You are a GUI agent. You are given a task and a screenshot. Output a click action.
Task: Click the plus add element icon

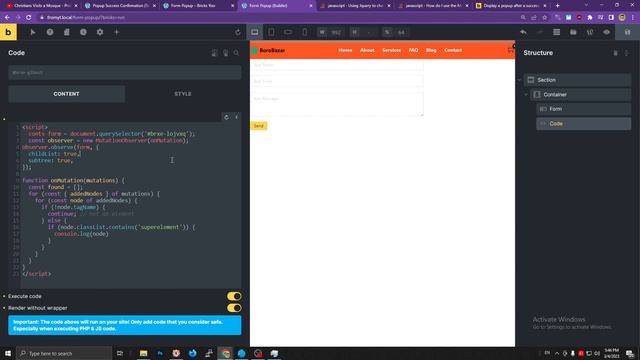(116, 32)
